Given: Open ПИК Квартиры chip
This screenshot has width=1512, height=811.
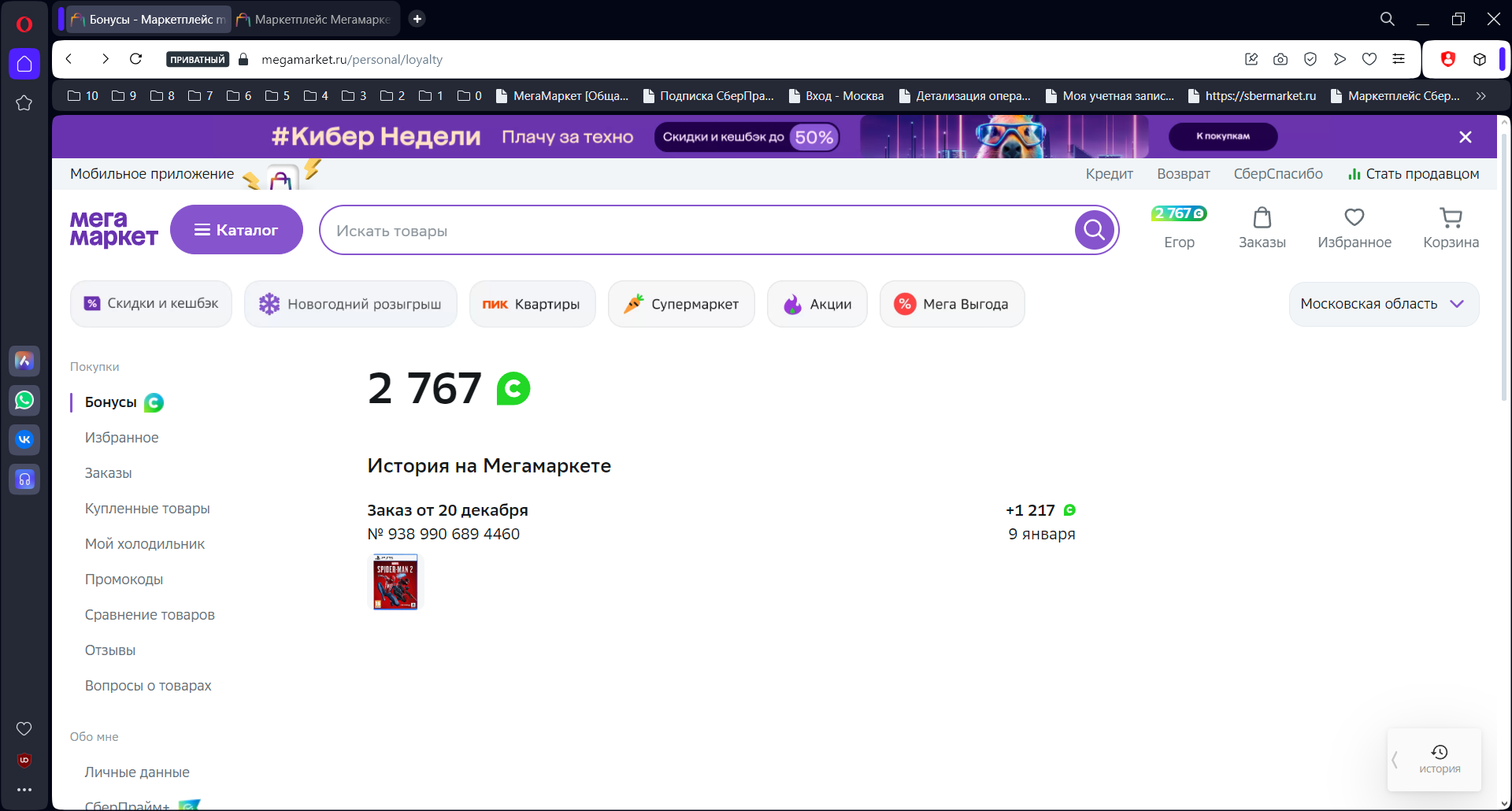Looking at the screenshot, I should tap(532, 304).
